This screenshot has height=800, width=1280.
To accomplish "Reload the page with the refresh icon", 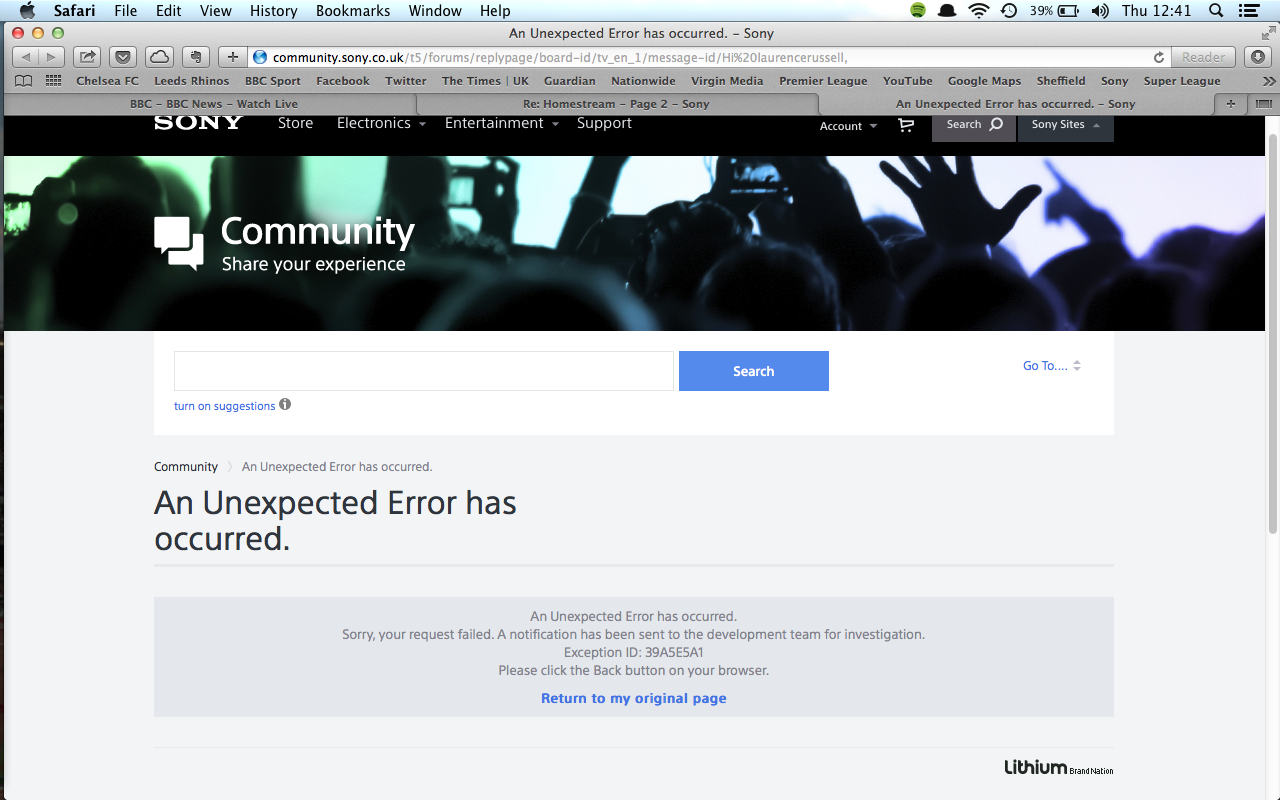I will pyautogui.click(x=1159, y=58).
